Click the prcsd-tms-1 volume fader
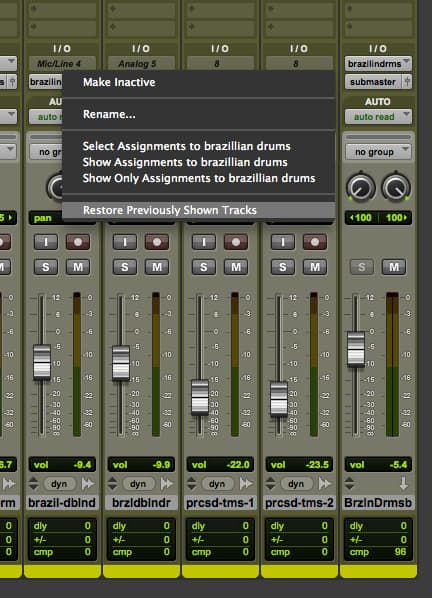The image size is (432, 598). (x=200, y=397)
